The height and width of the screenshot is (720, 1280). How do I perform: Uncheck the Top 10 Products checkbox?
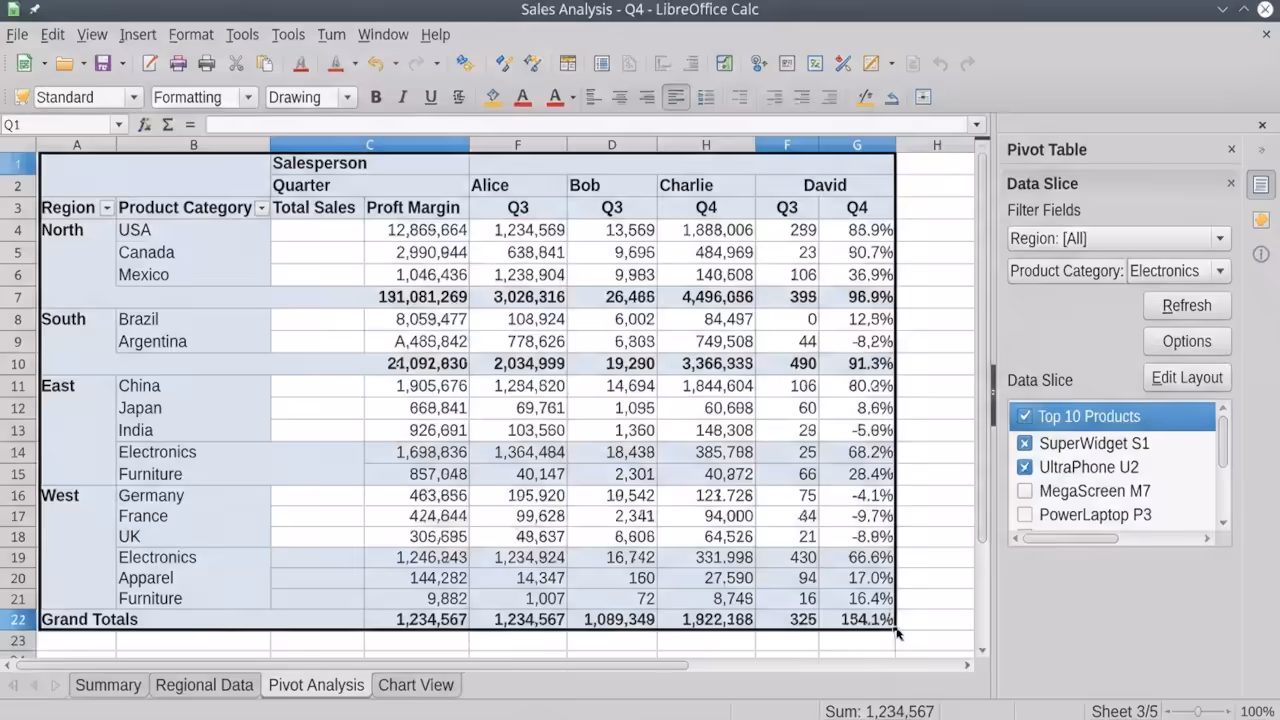[1025, 416]
